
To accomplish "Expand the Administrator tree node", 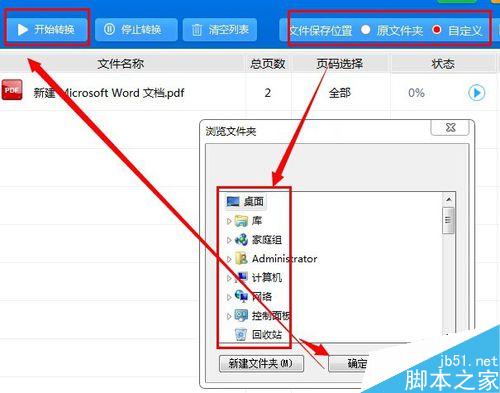I will click(x=229, y=259).
